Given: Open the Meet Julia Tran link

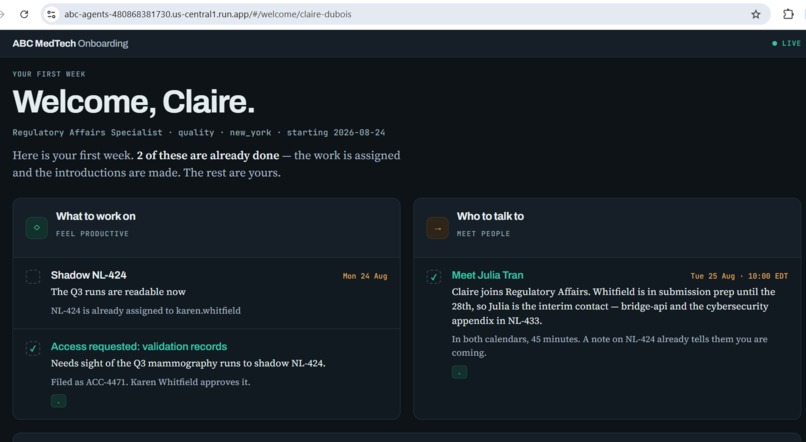Looking at the screenshot, I should pyautogui.click(x=487, y=275).
